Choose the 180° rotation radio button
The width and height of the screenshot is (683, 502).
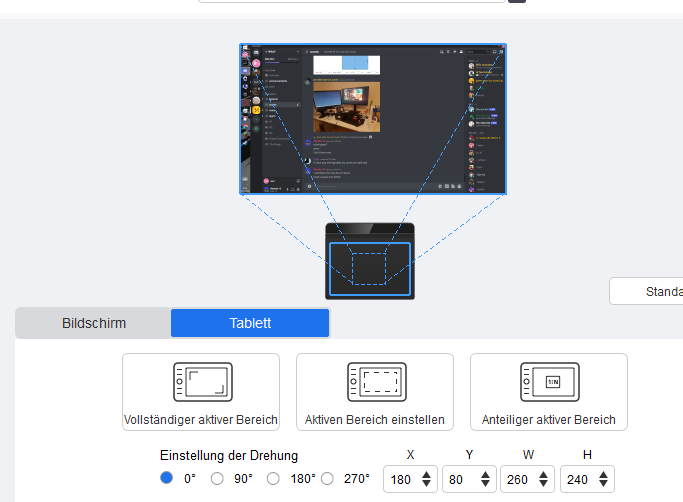(x=273, y=479)
